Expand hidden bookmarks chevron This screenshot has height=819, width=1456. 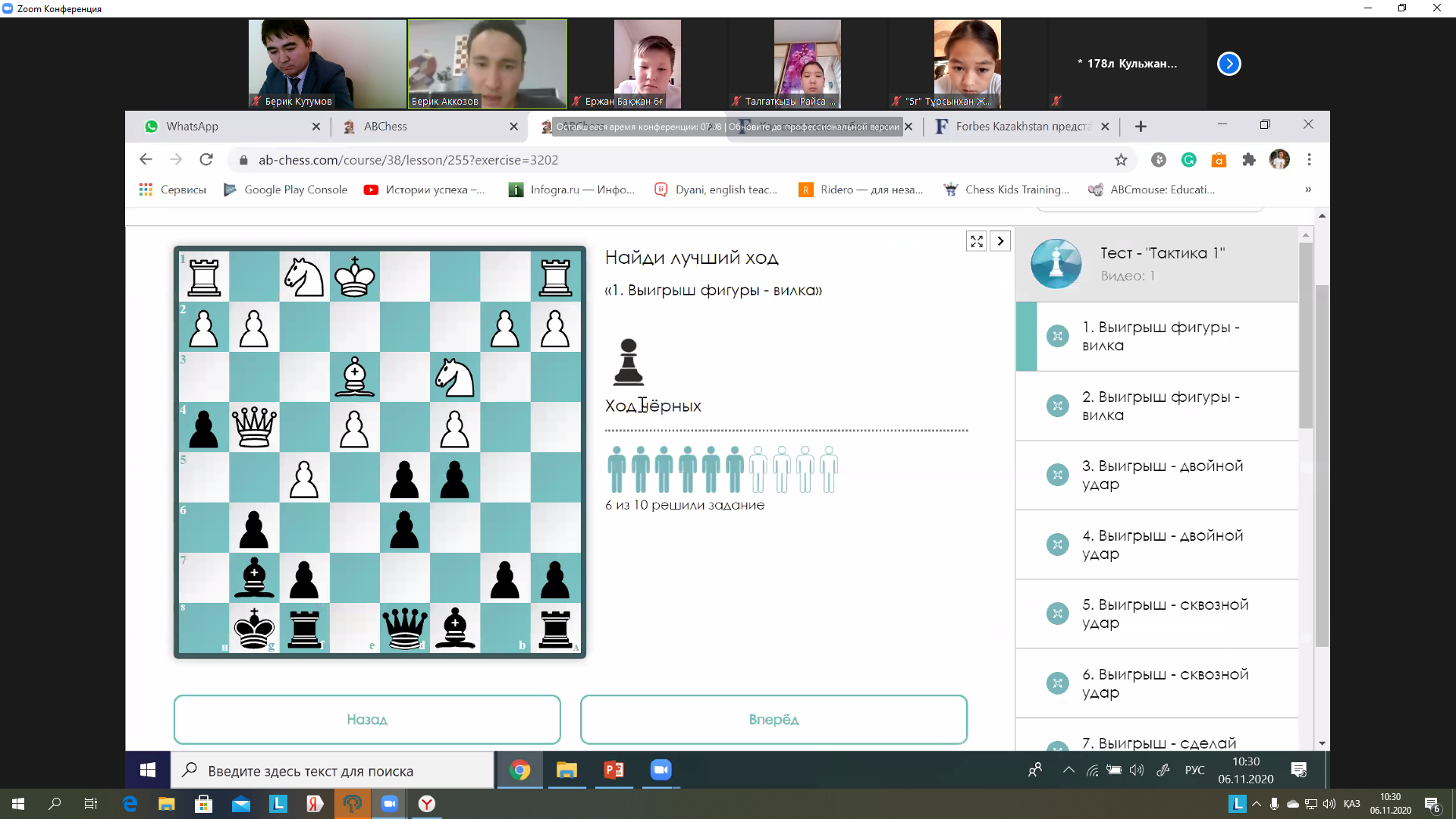(x=1307, y=190)
